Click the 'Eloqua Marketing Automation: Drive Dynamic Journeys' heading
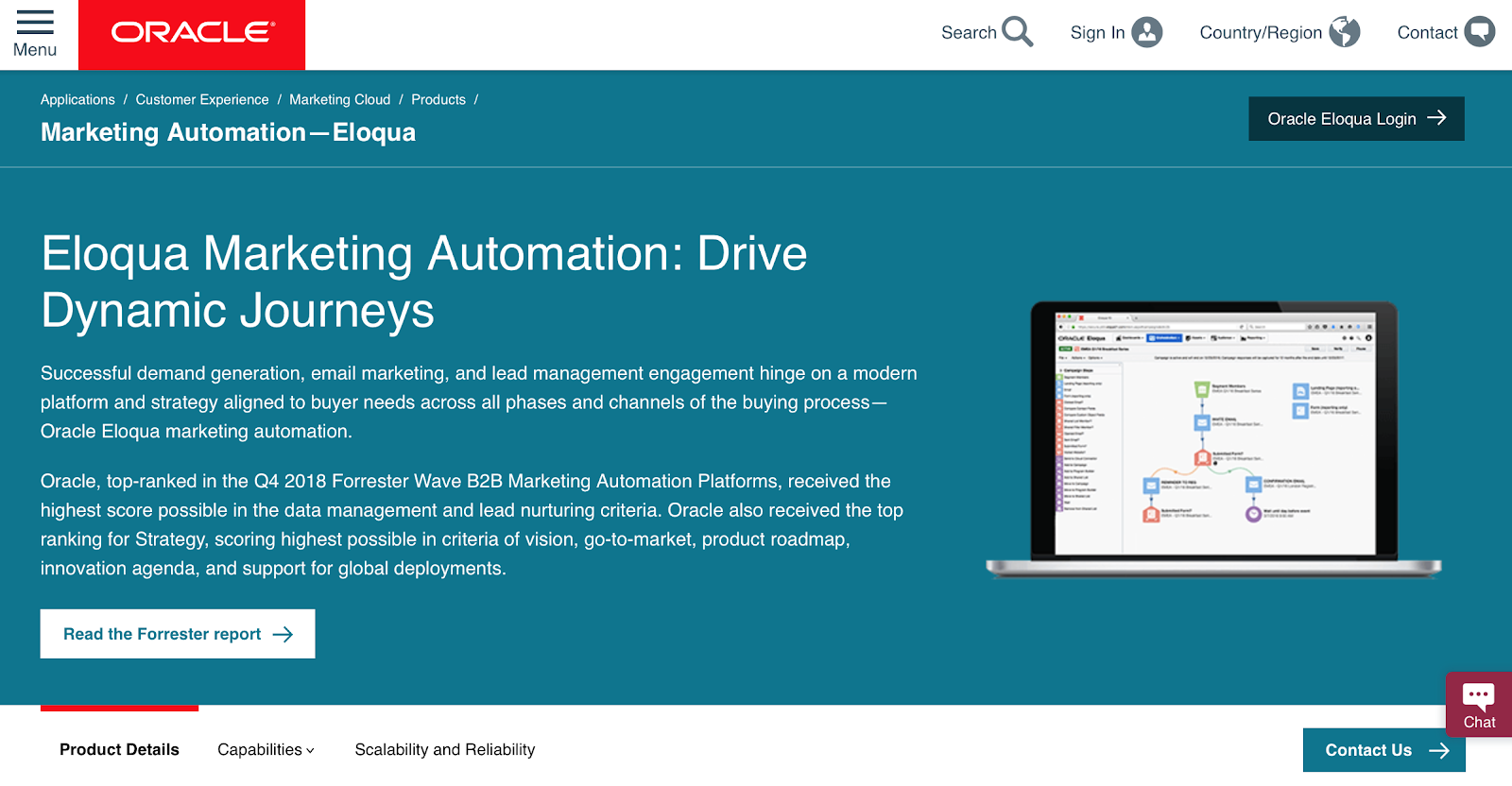Viewport: 1512px width, 786px height. click(x=424, y=282)
